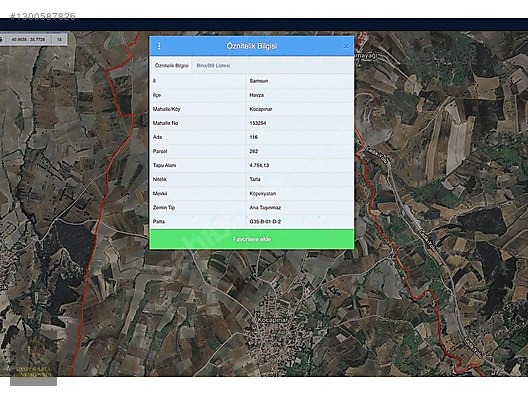Select the Samsun value cell
528x396 pixels.
coord(259,81)
